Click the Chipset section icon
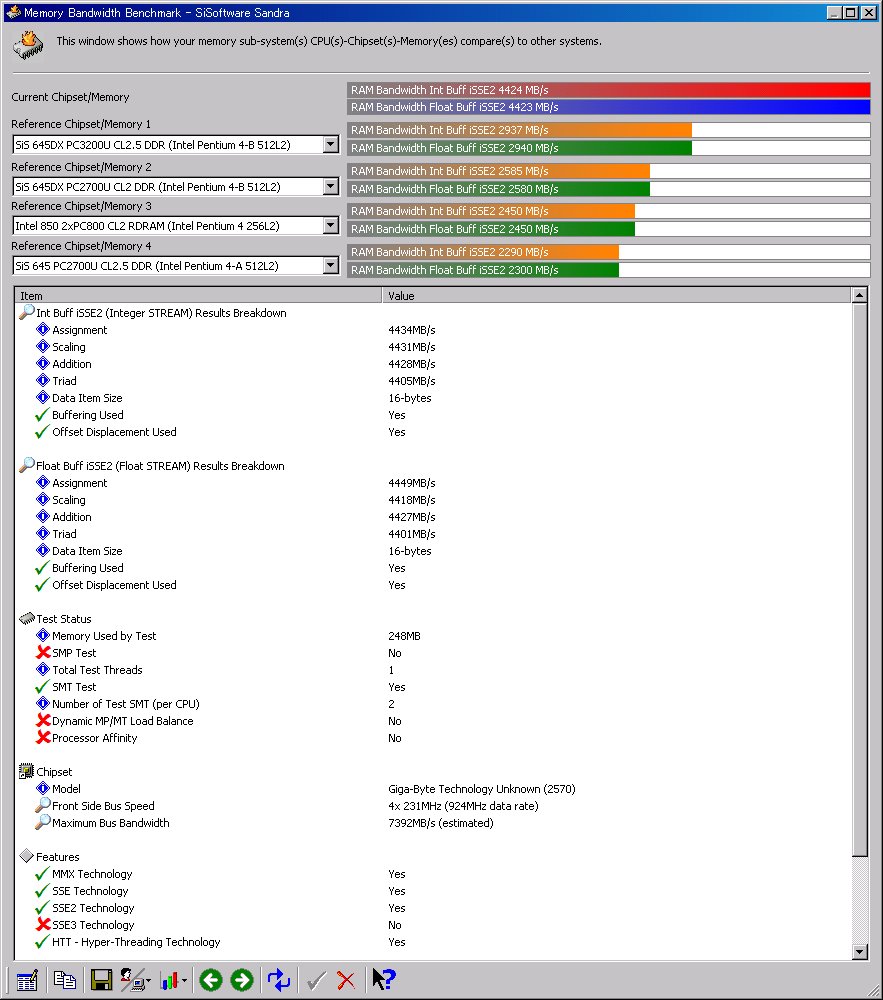 pyautogui.click(x=26, y=771)
